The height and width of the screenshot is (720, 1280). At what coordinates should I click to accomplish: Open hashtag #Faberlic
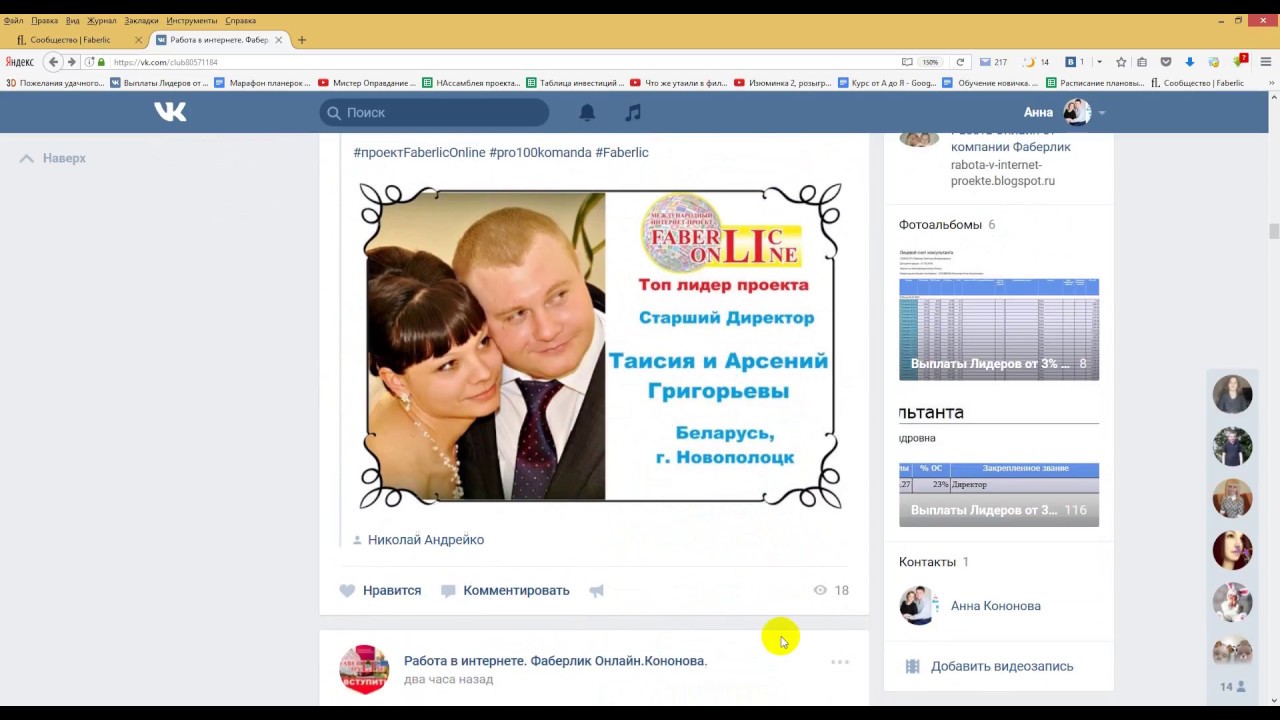(622, 152)
